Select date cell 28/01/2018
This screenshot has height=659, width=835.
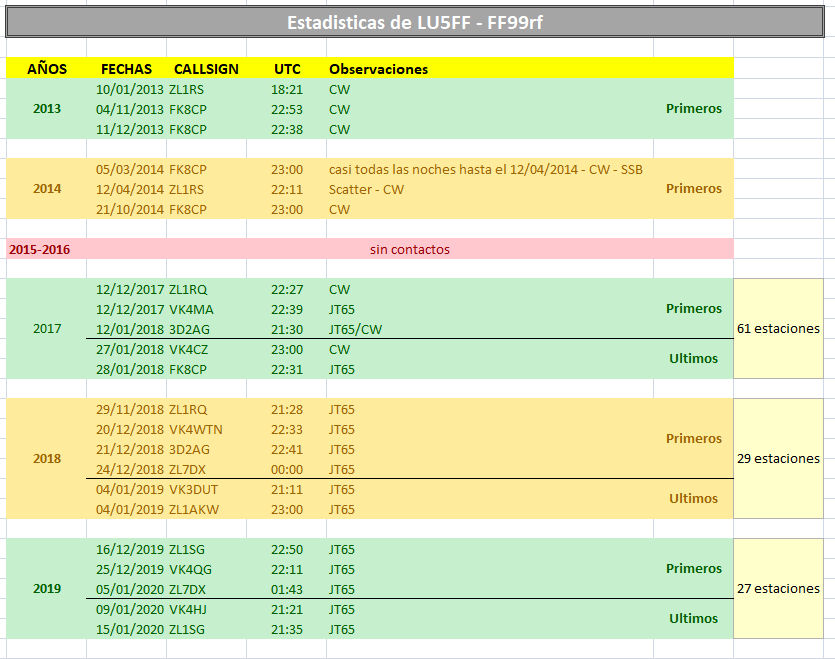pyautogui.click(x=129, y=369)
